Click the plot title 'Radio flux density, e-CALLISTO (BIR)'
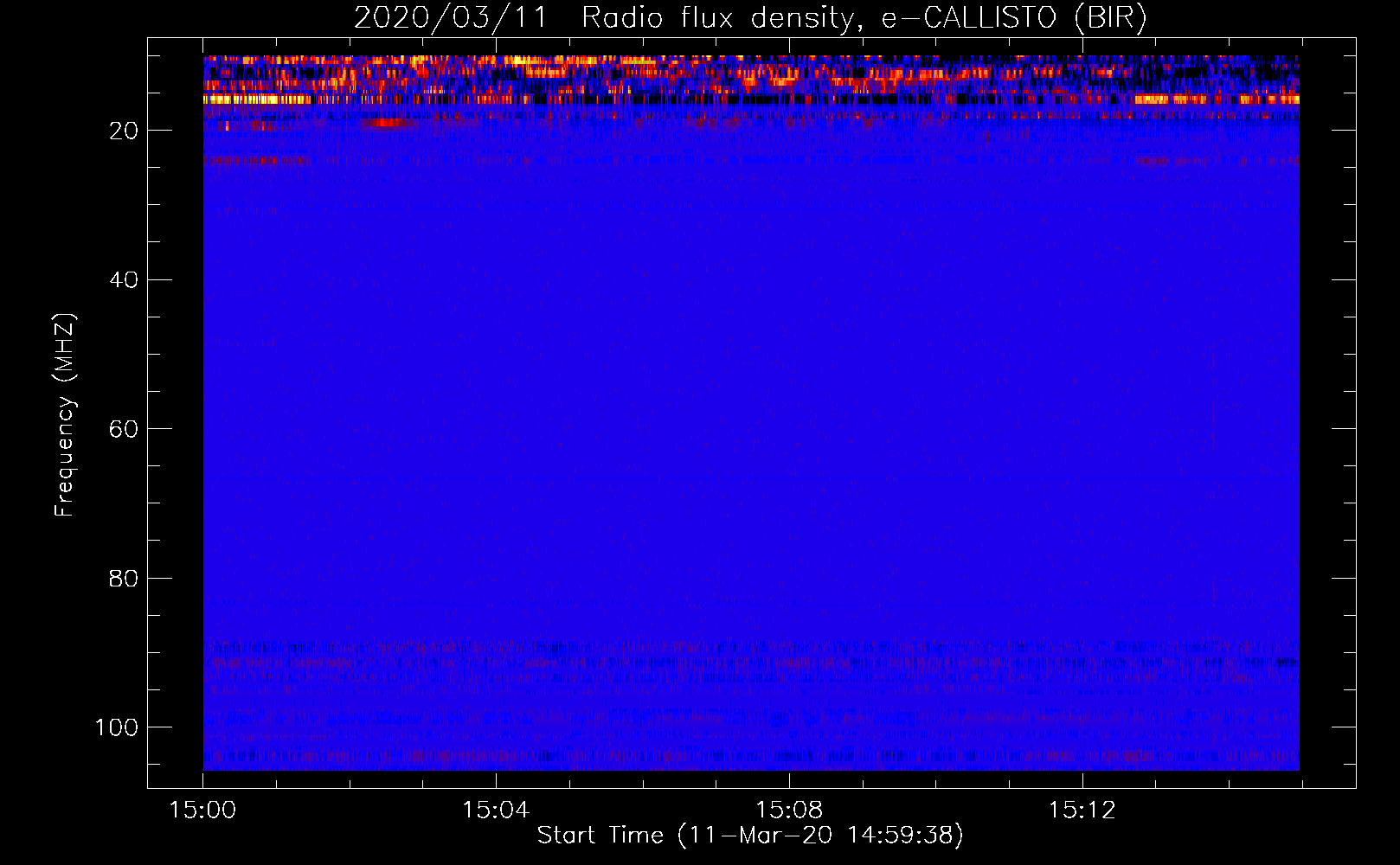The height and width of the screenshot is (865, 1400). (x=864, y=18)
